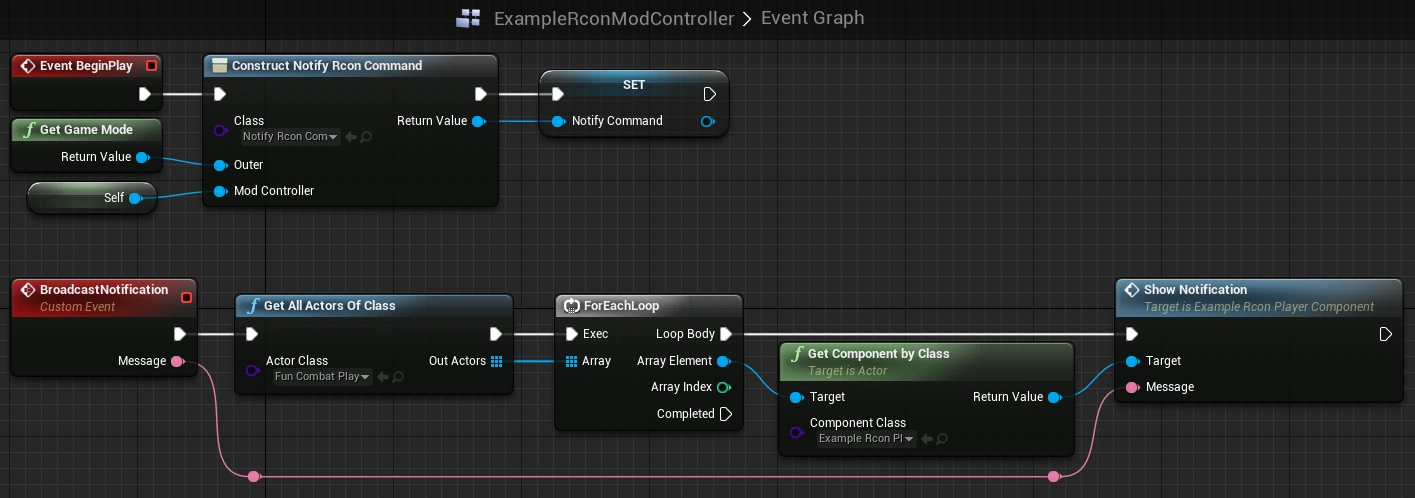Click the Completed exec pin
The width and height of the screenshot is (1415, 498).
(726, 414)
